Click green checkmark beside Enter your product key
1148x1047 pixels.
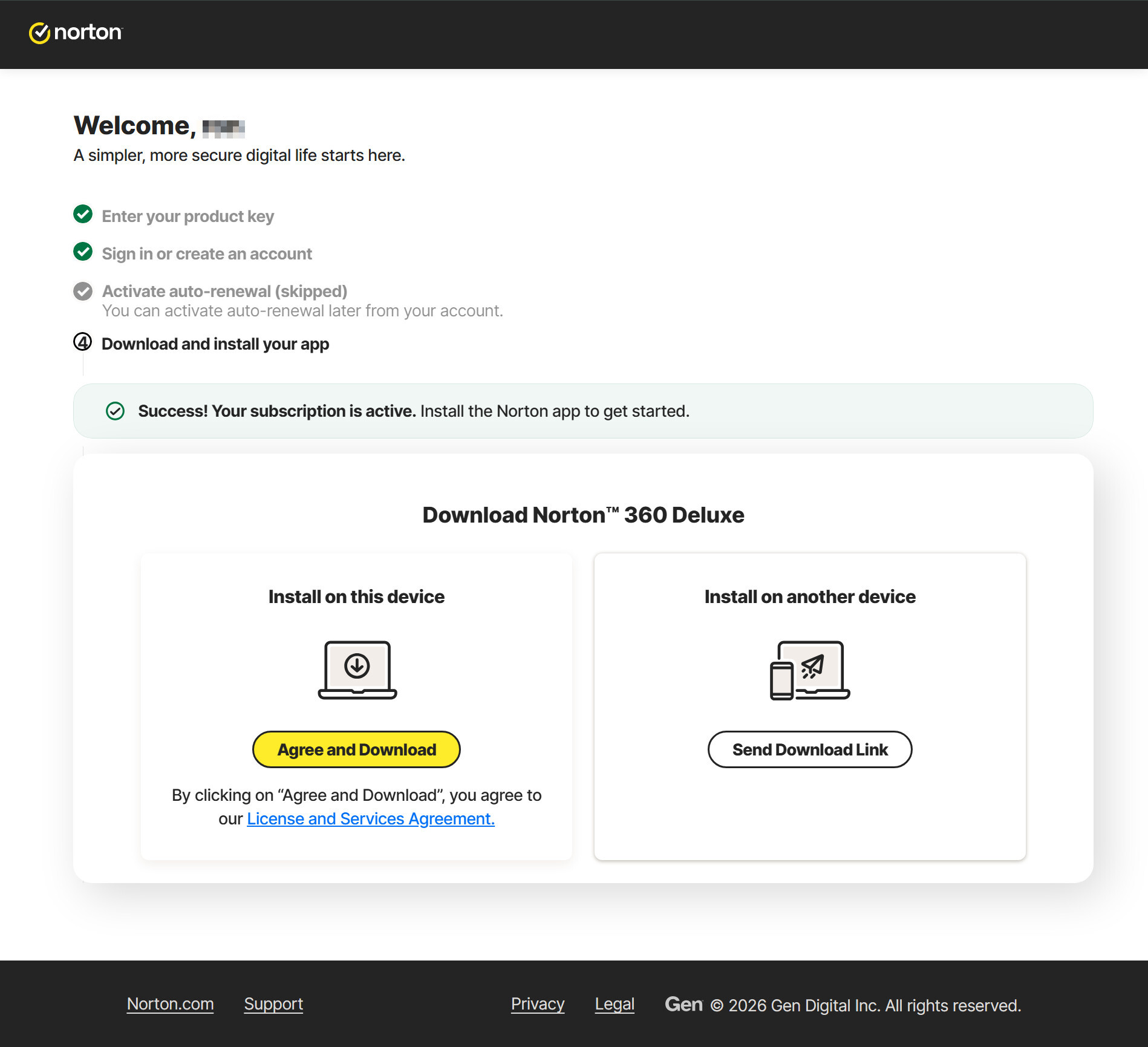83,214
